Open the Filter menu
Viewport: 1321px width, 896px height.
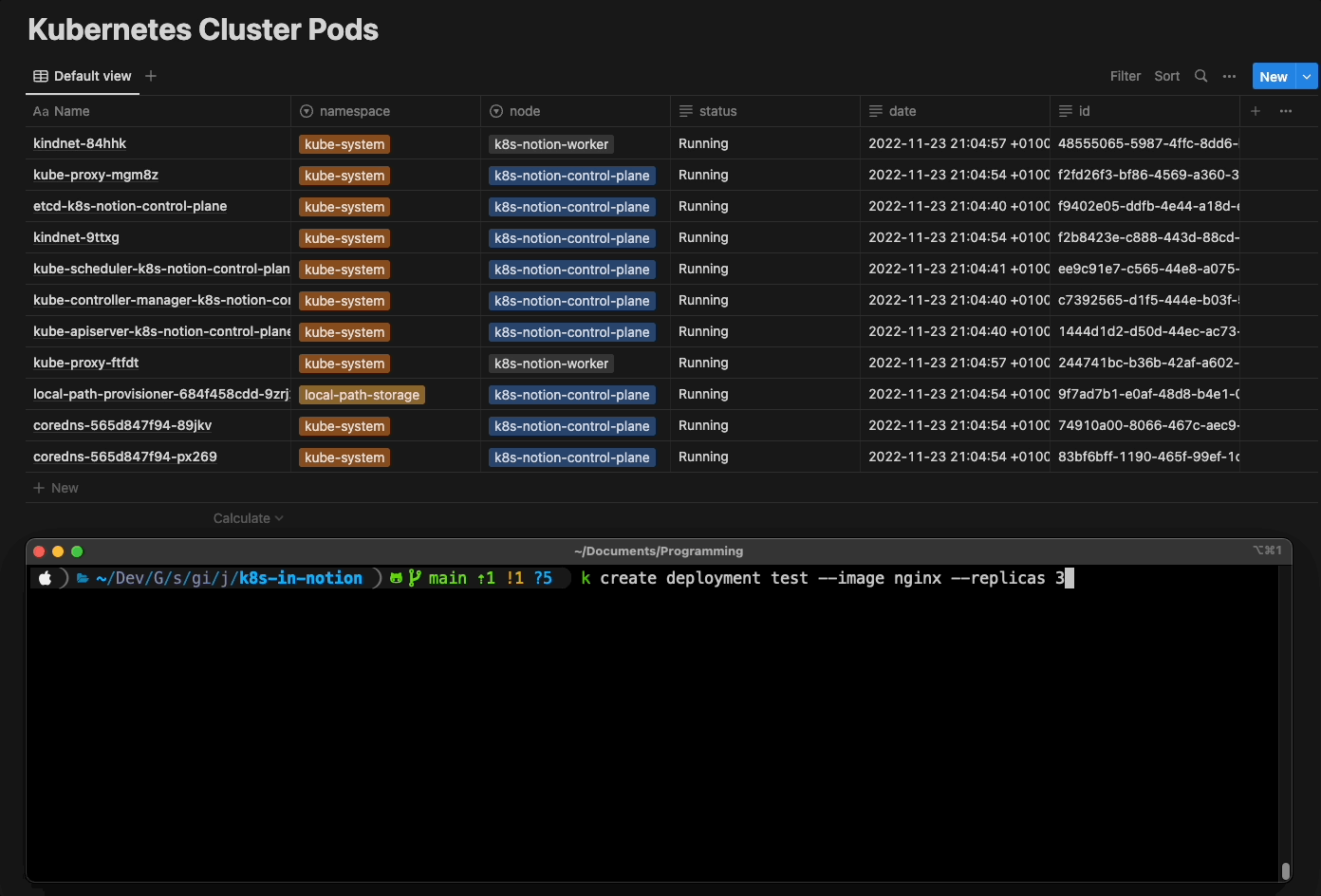point(1125,76)
